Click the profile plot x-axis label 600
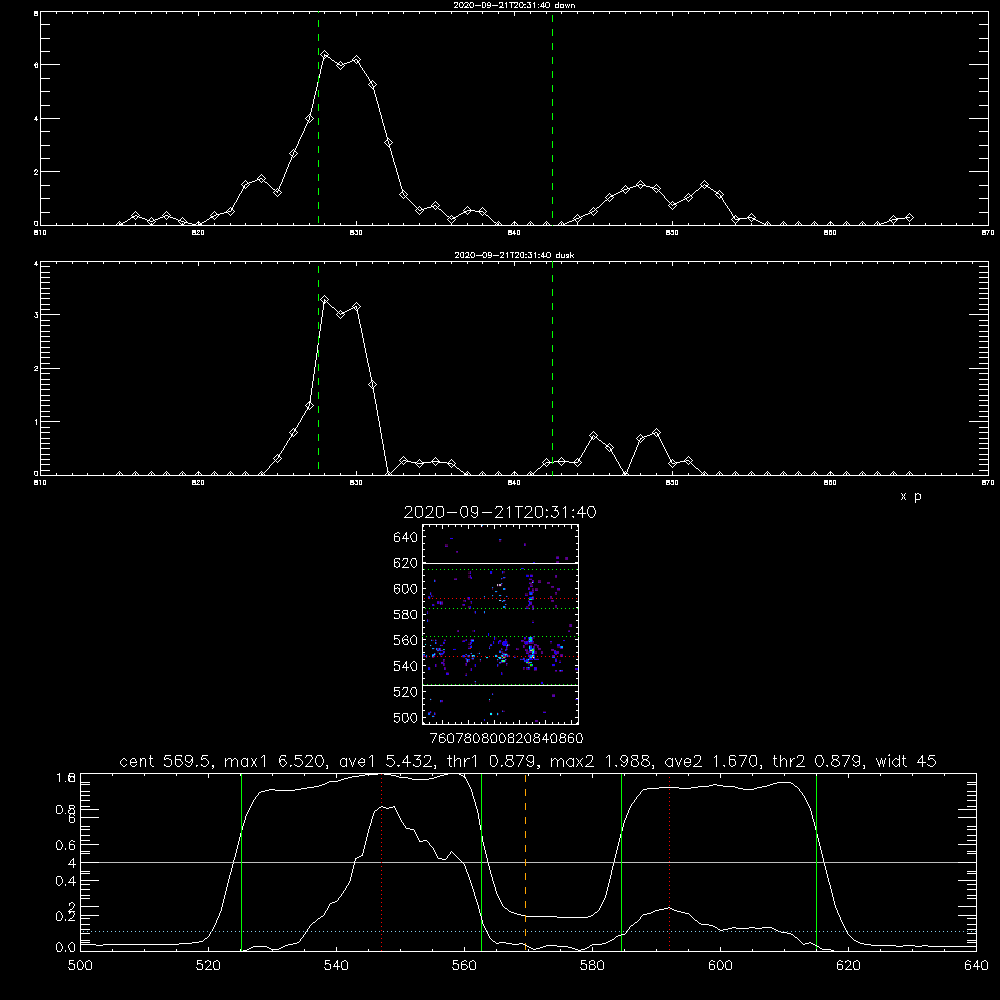Viewport: 1000px width, 1000px height. click(x=721, y=966)
